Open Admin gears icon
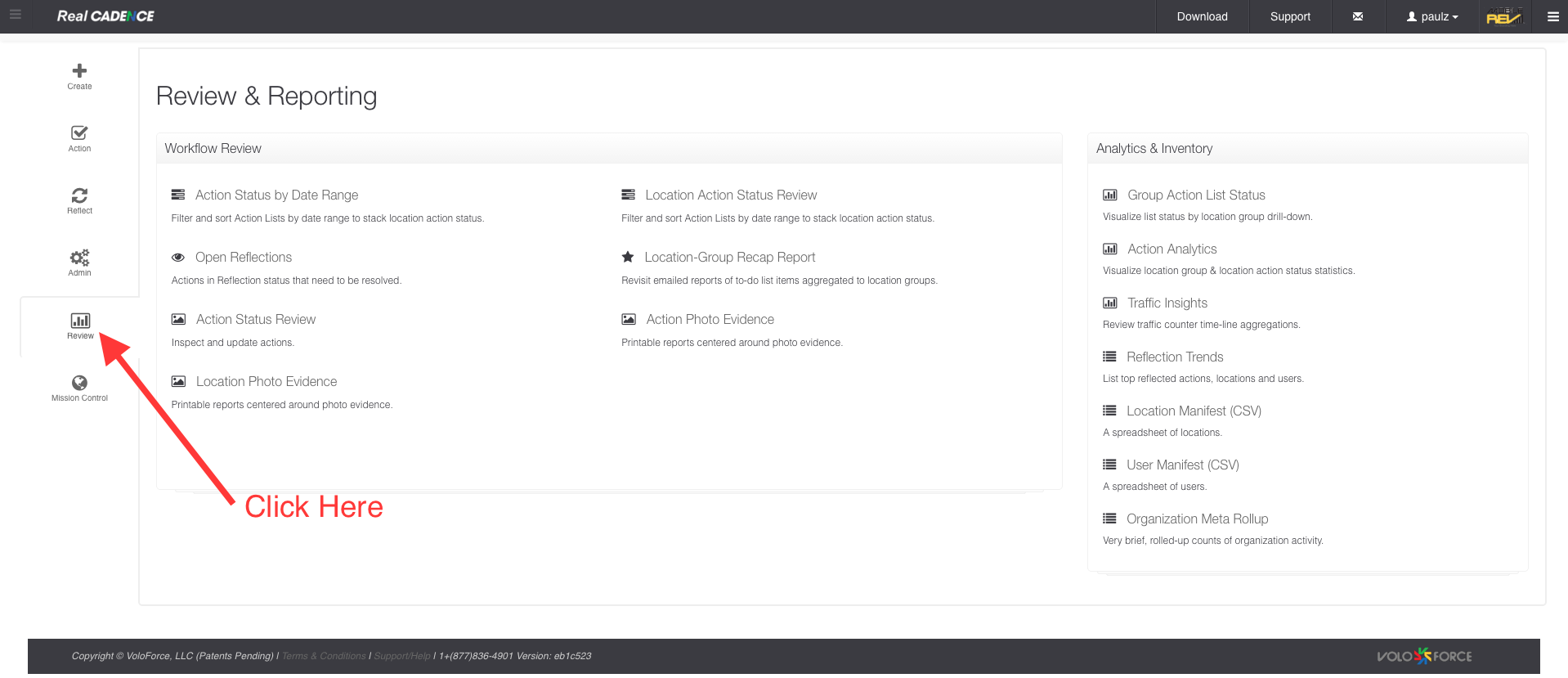This screenshot has height=678, width=1568. [79, 258]
